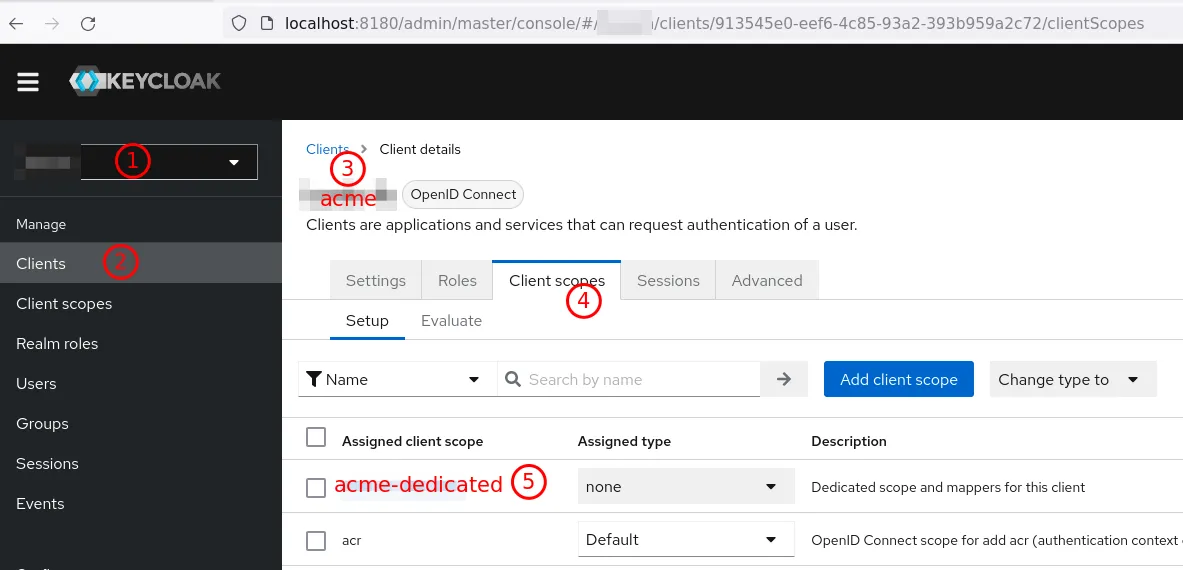The image size is (1183, 570).
Task: Open the Evaluate sub-tab
Action: click(451, 321)
